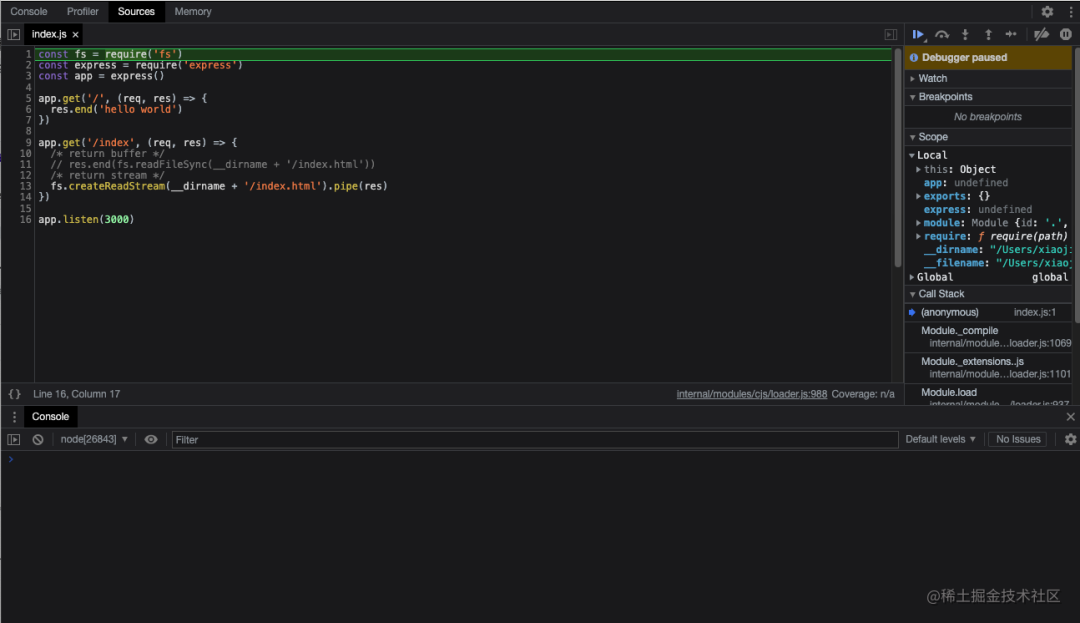Click the Debugger paused banner

pyautogui.click(x=988, y=58)
